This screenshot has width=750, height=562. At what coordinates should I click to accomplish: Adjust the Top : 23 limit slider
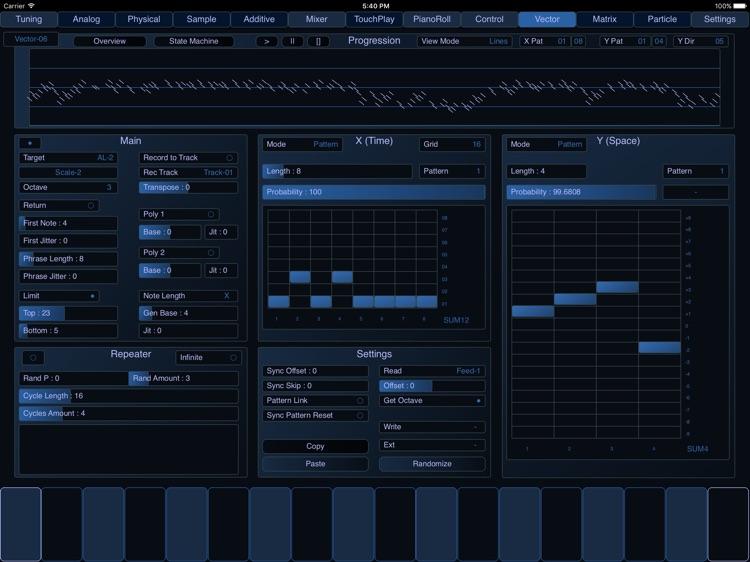(x=68, y=313)
